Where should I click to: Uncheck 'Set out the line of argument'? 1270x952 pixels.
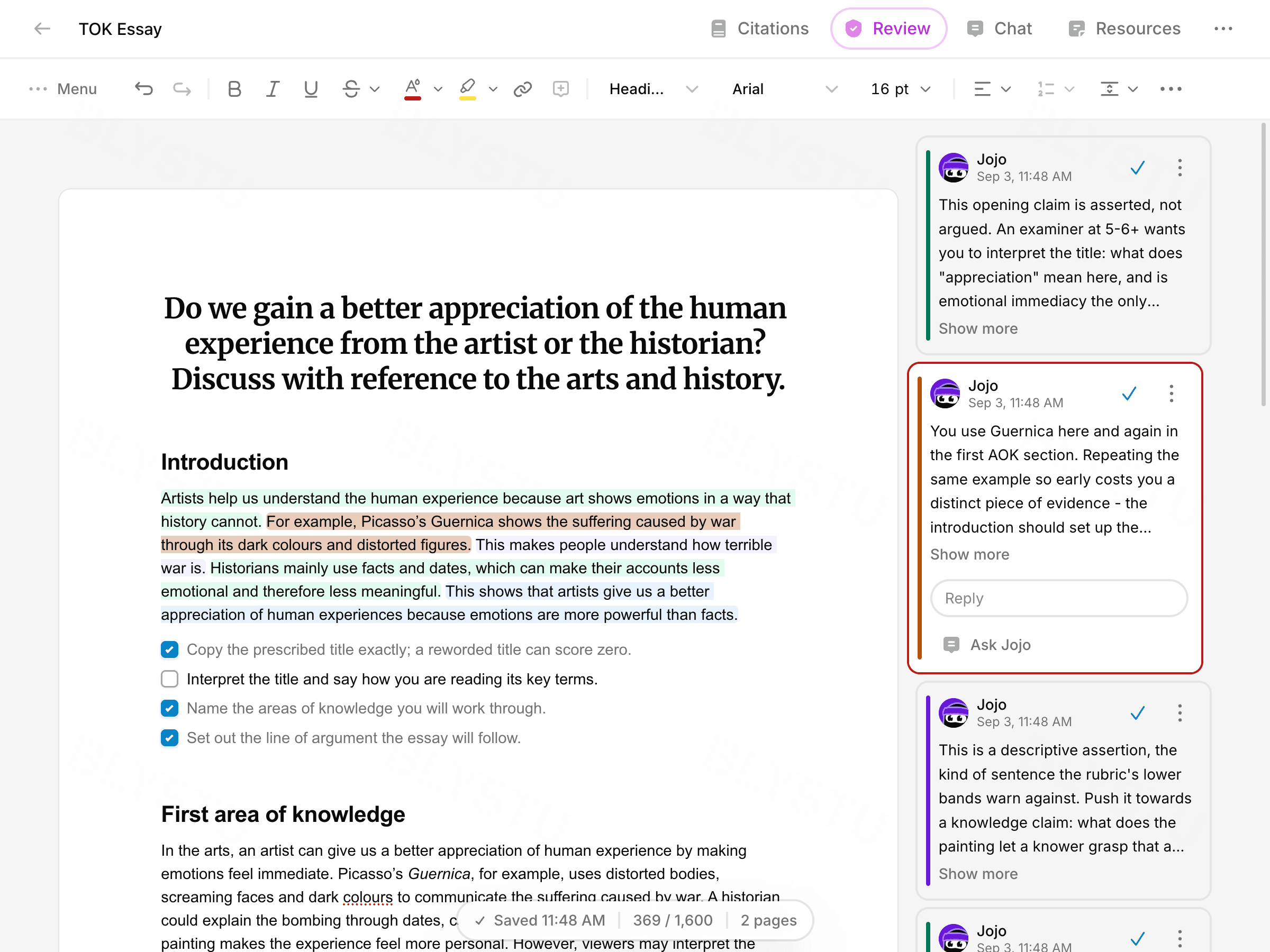[x=169, y=738]
